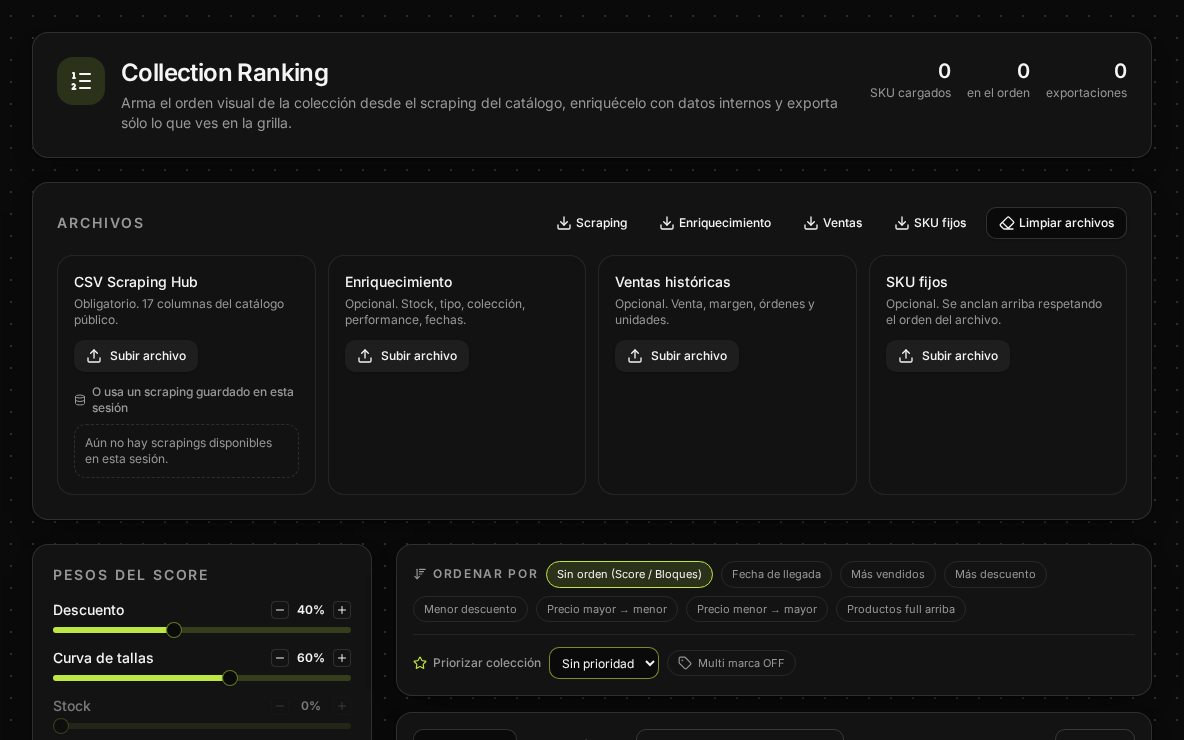Increase Curva de tallas weight with plus
This screenshot has height=740, width=1184.
coord(342,658)
